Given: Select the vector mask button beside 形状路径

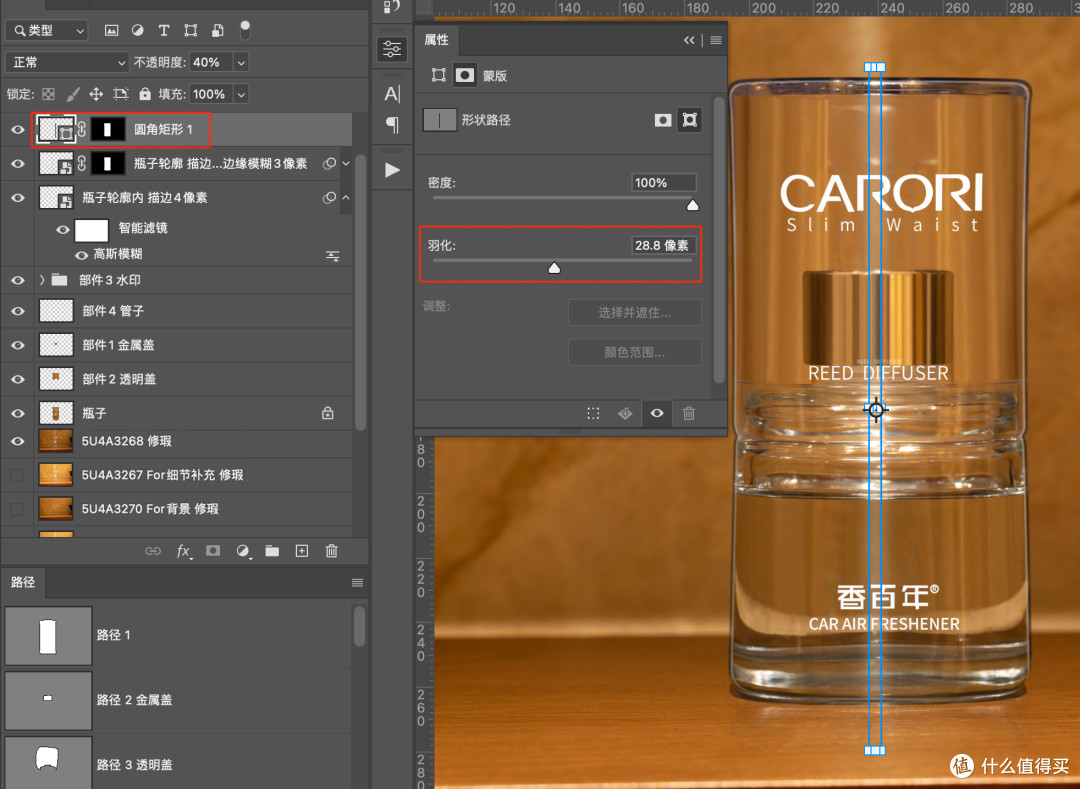Looking at the screenshot, I should coord(689,120).
